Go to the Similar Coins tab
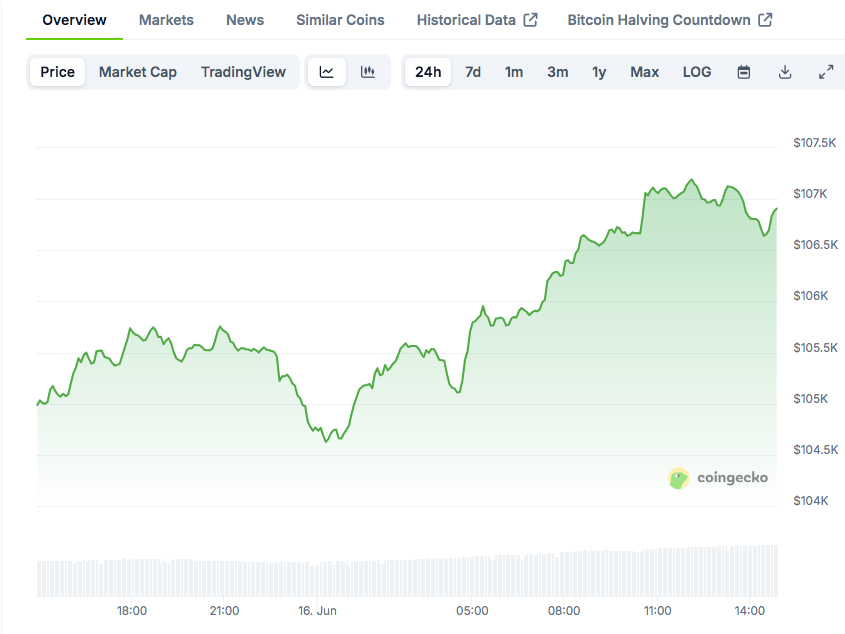The image size is (845, 634). pyautogui.click(x=340, y=20)
